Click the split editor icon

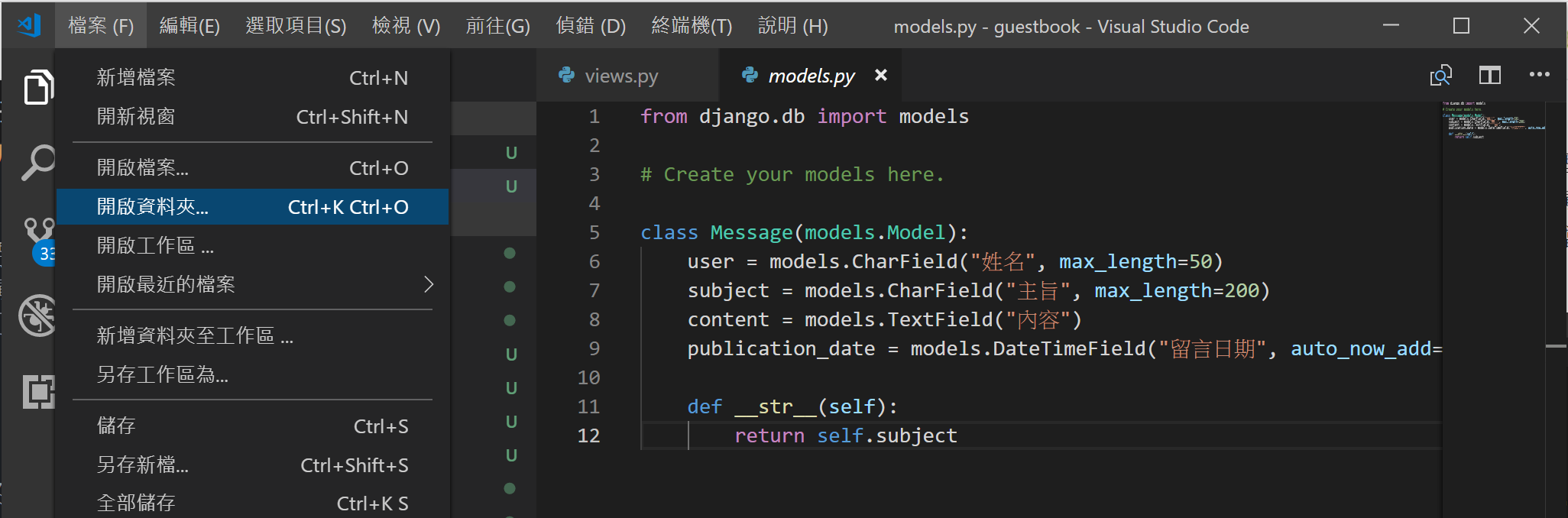click(1489, 75)
